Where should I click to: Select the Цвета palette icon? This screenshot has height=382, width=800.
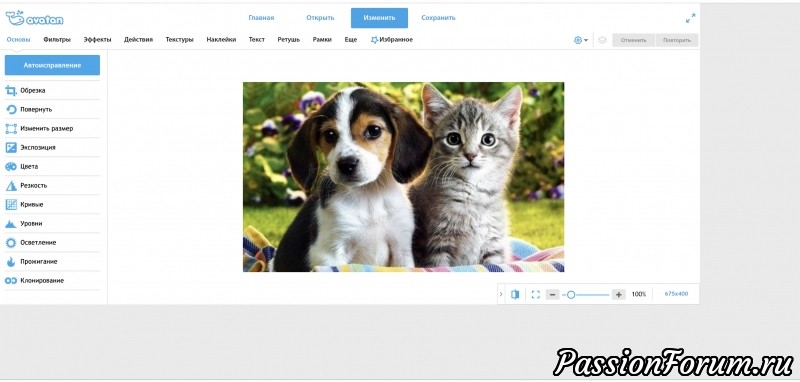pos(11,166)
